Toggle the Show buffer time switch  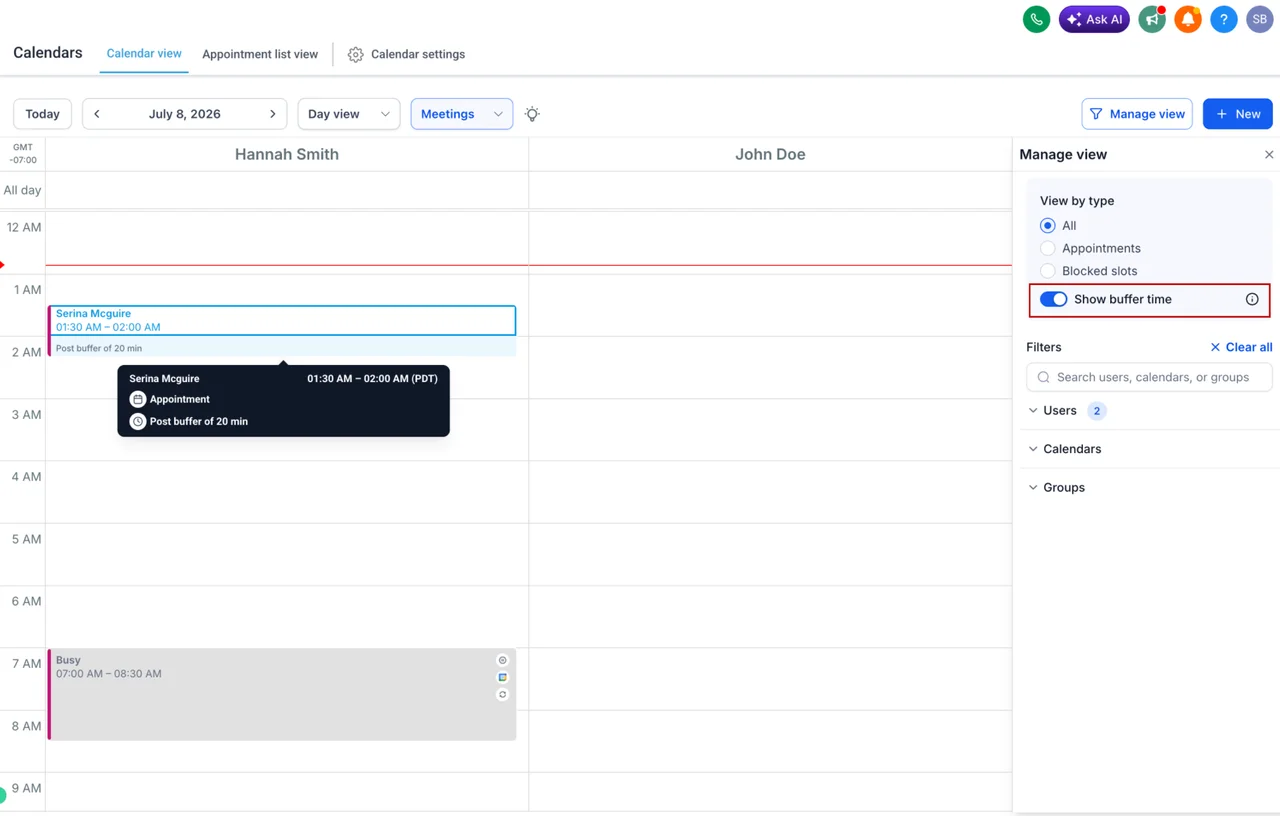pyautogui.click(x=1053, y=299)
